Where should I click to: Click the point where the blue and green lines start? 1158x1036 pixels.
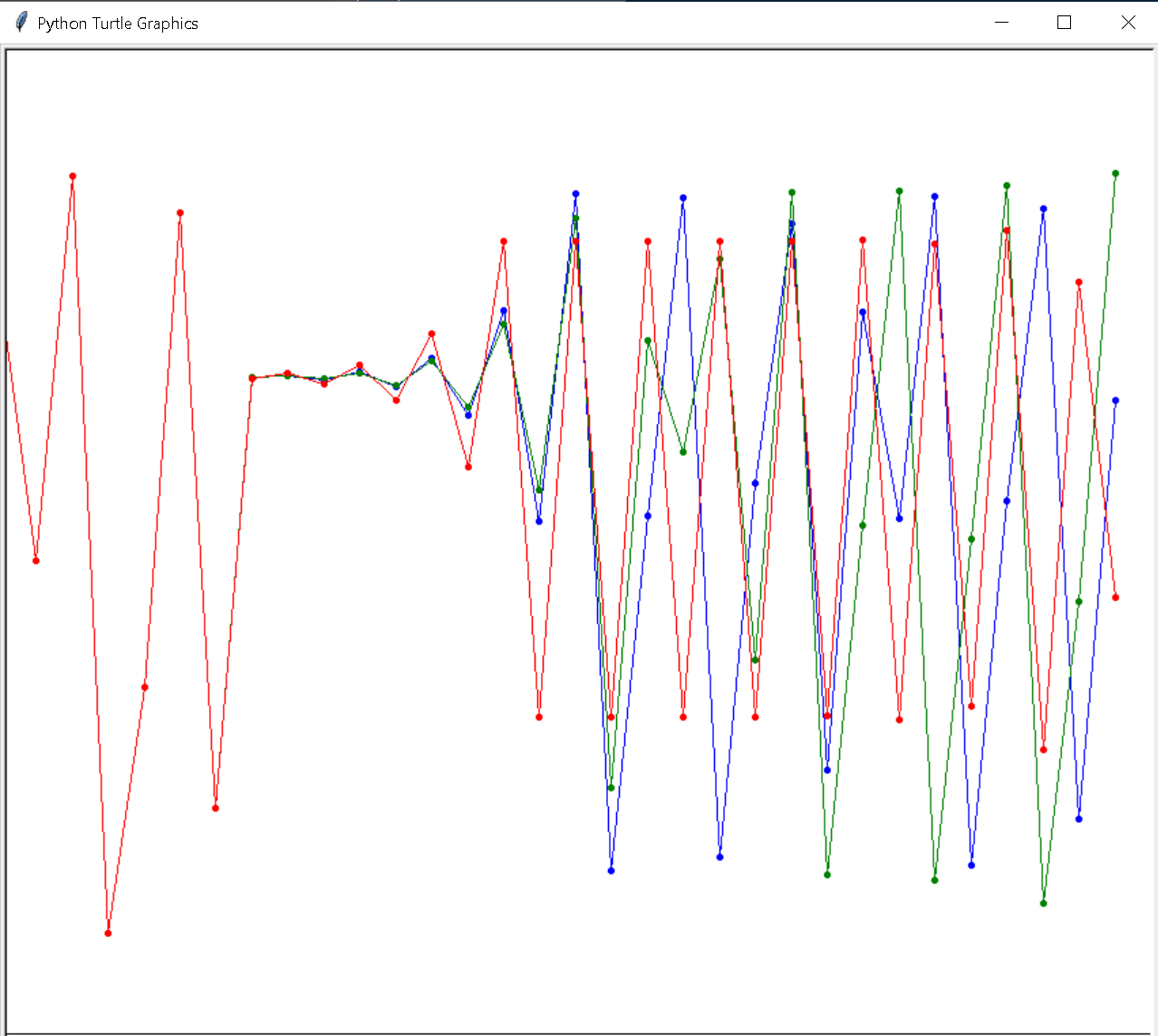pos(253,377)
